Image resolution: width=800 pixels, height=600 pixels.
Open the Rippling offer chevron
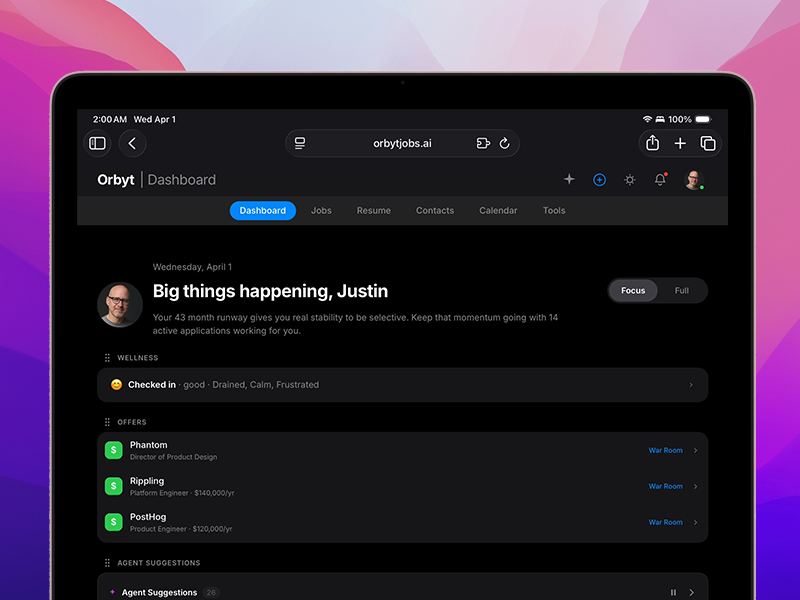(695, 486)
